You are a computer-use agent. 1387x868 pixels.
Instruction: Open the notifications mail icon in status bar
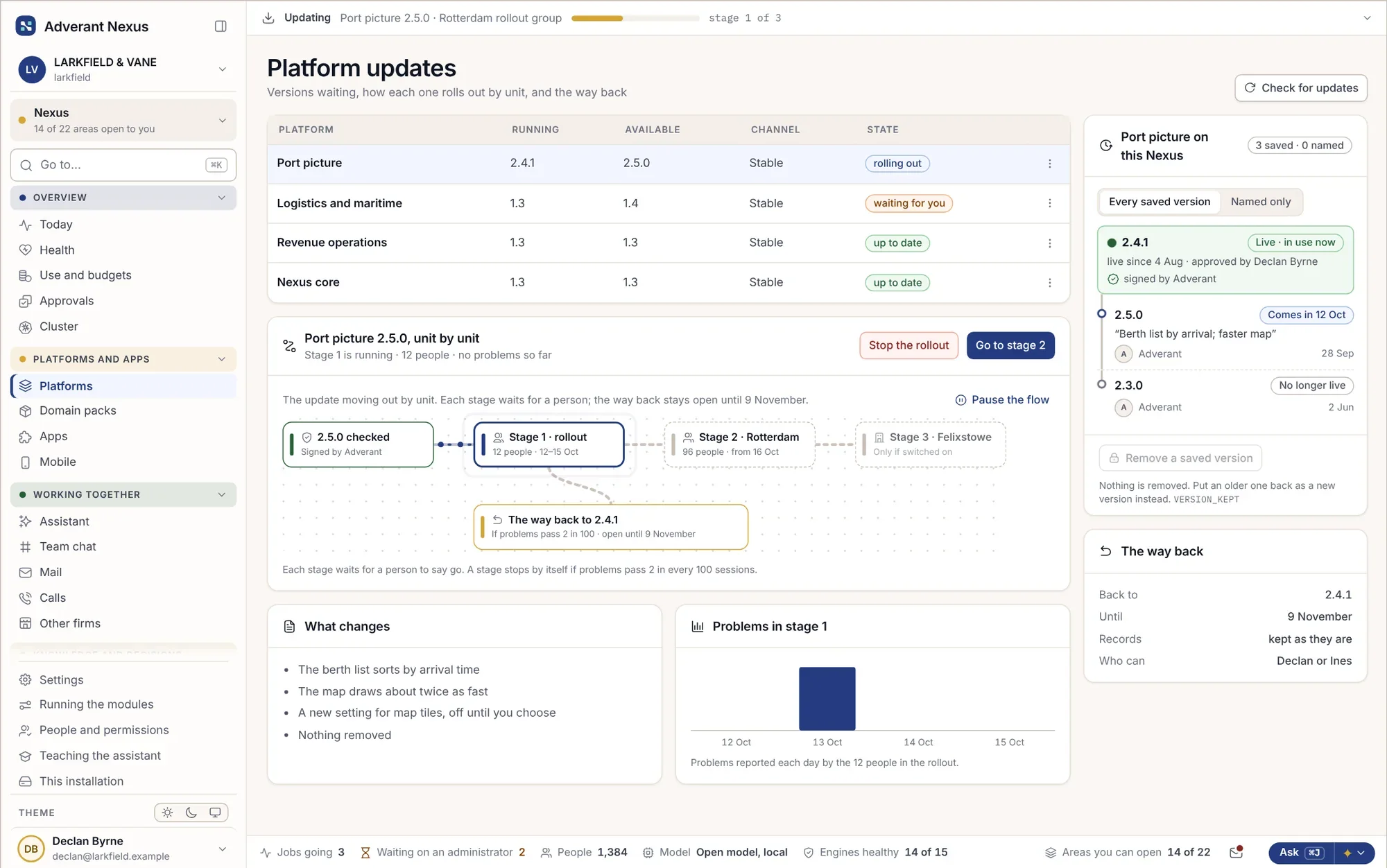pyautogui.click(x=1236, y=852)
